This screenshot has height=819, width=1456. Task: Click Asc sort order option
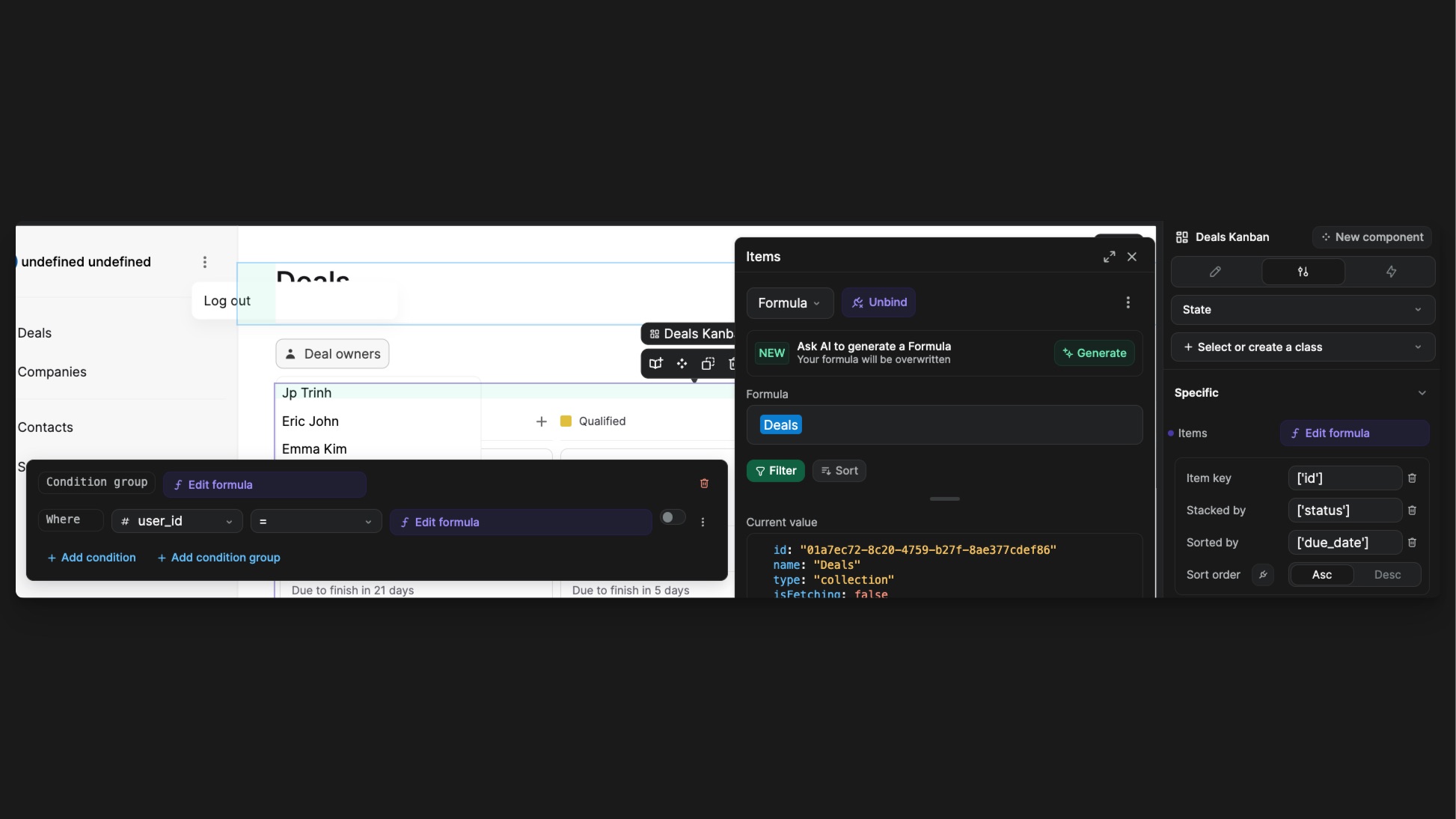click(x=1321, y=574)
